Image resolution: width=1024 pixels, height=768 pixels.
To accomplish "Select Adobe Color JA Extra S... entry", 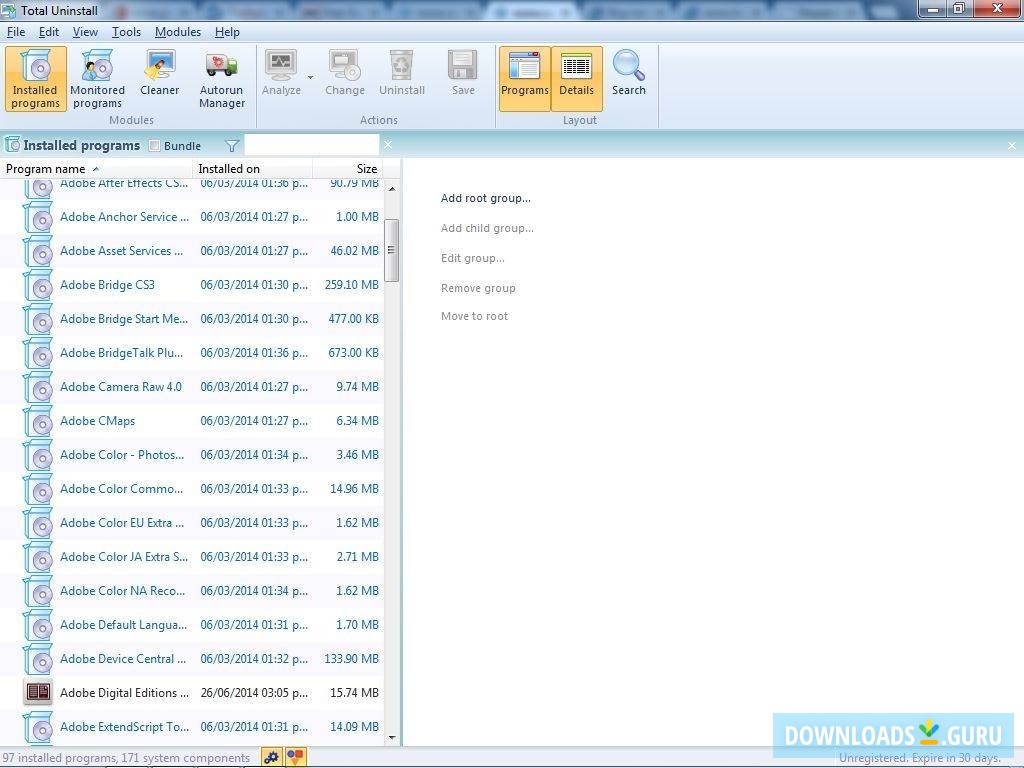I will (192, 556).
